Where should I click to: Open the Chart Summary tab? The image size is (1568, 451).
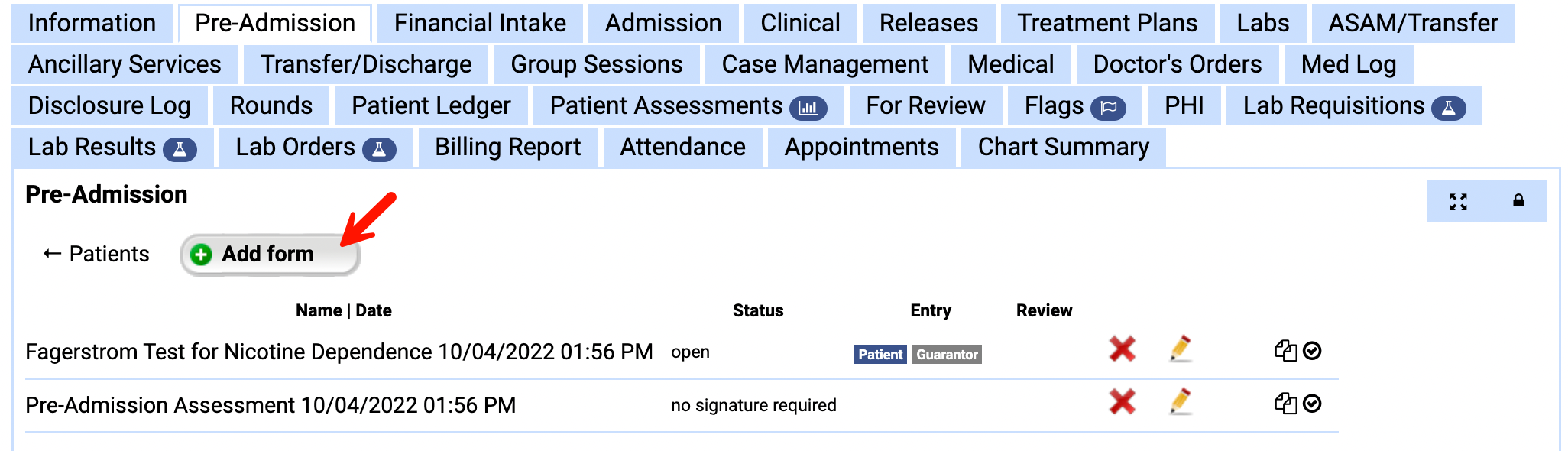[1063, 147]
